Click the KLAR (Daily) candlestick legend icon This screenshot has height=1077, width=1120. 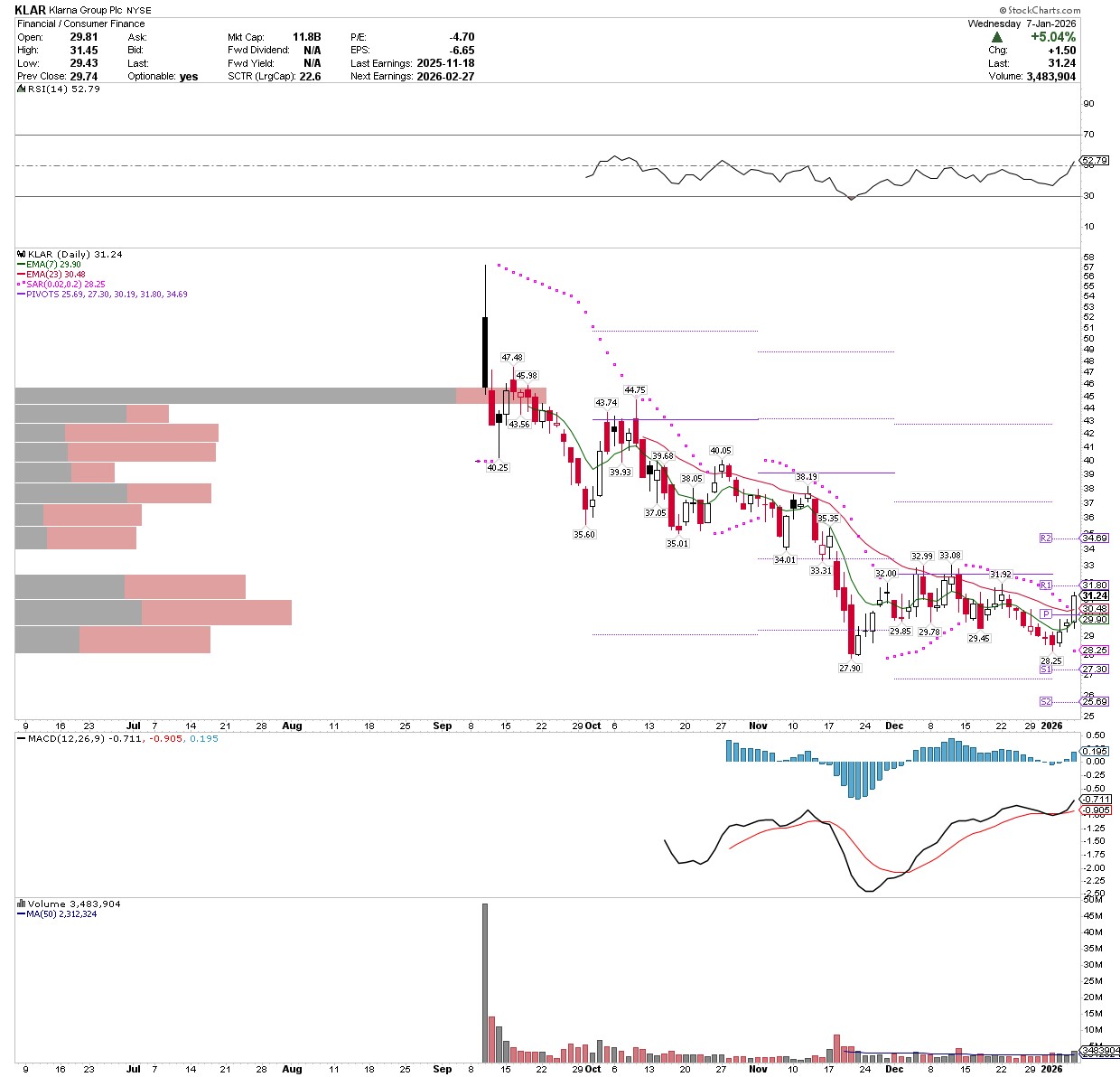(22, 255)
